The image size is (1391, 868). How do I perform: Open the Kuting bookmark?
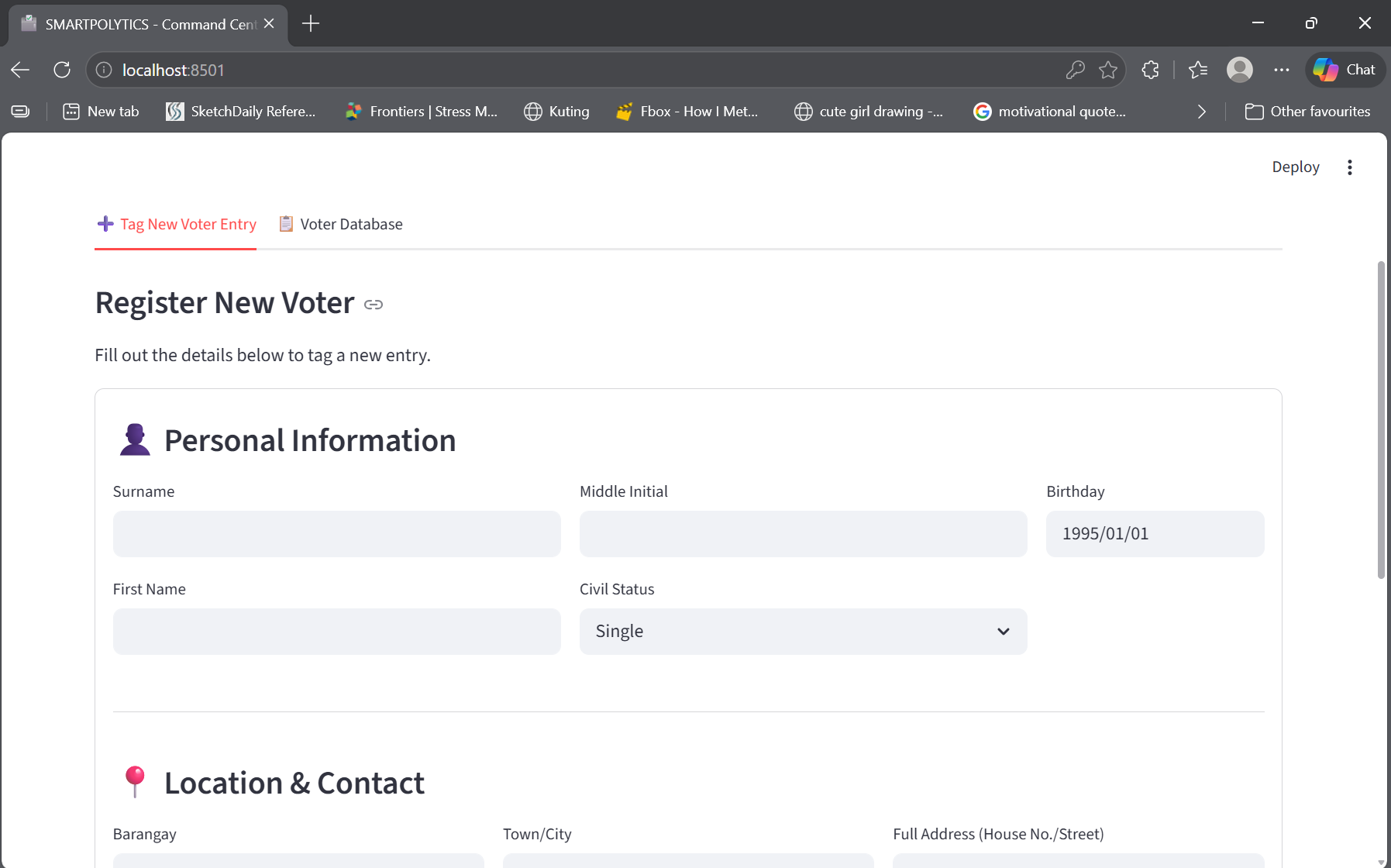(x=556, y=111)
